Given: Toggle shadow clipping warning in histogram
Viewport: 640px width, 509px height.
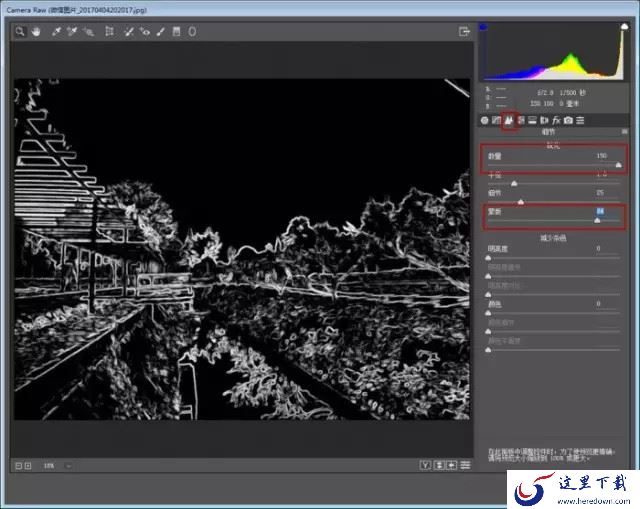Looking at the screenshot, I should tap(484, 27).
